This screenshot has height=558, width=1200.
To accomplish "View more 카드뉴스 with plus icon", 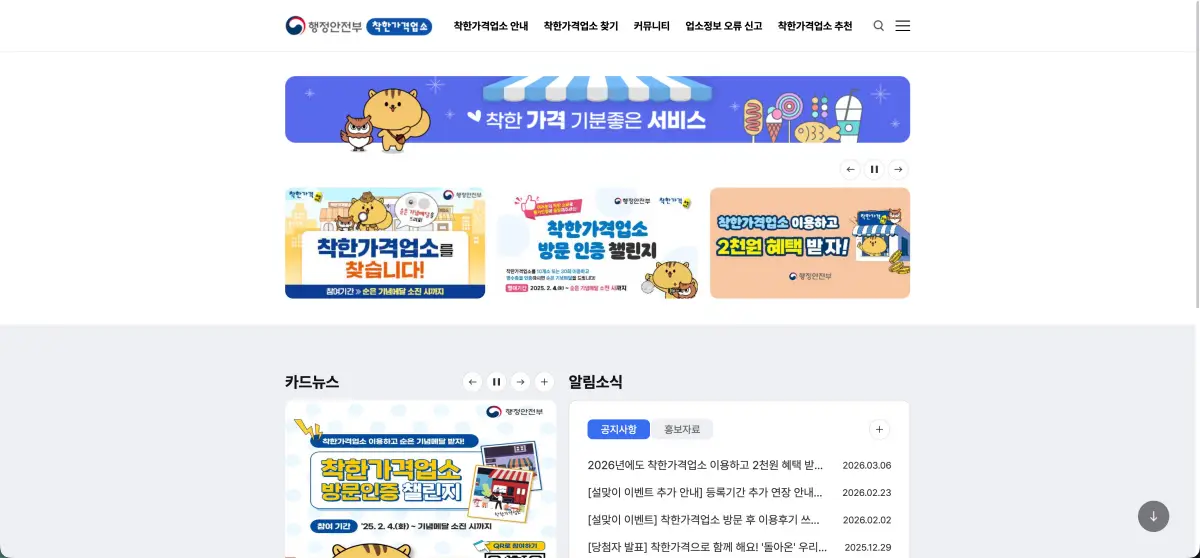I will pos(544,382).
